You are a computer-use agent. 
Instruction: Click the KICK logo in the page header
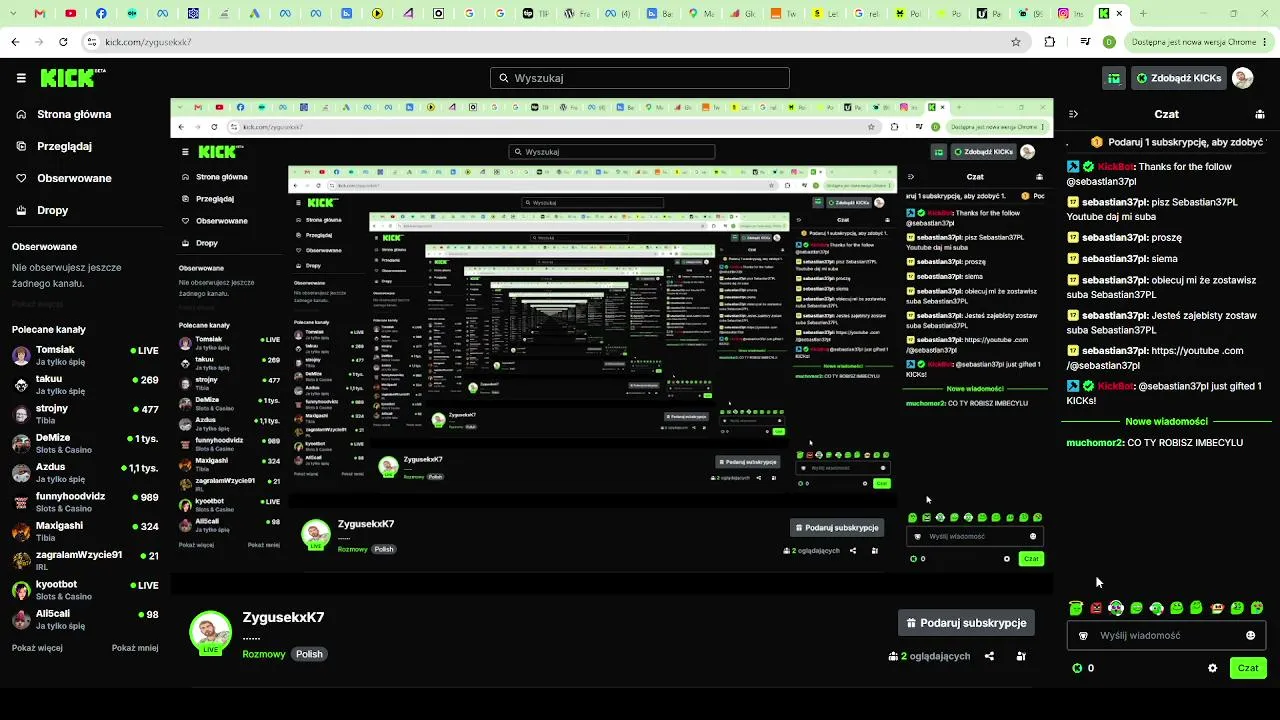[73, 78]
